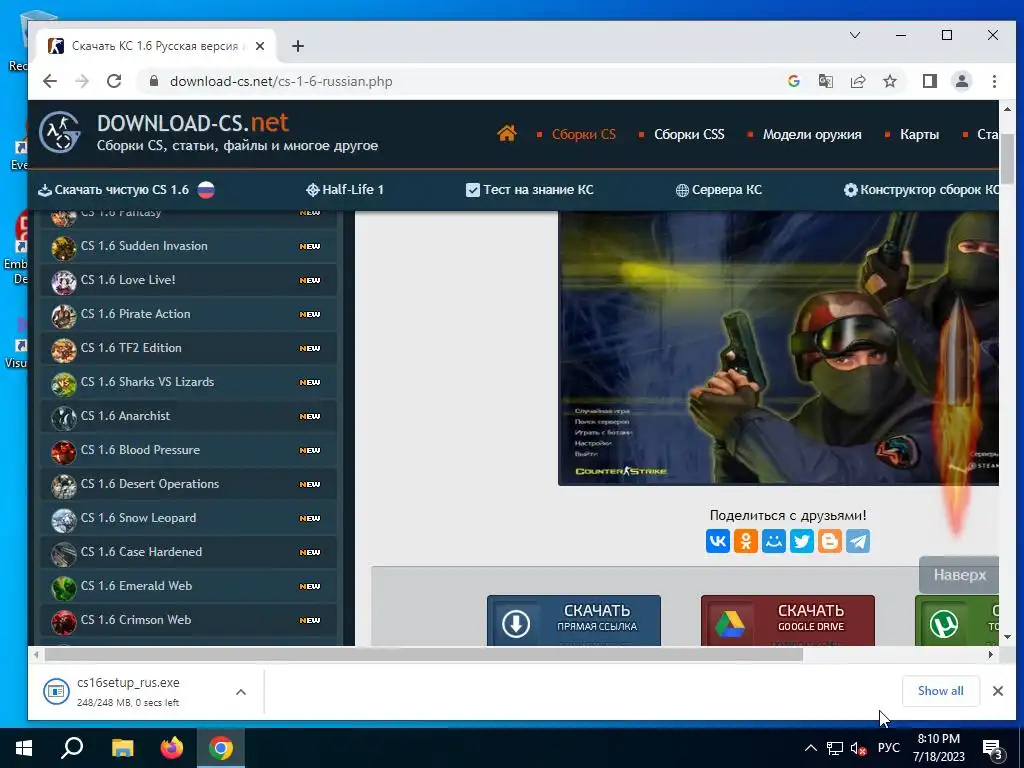
Task: Share via Telegram icon
Action: [858, 541]
